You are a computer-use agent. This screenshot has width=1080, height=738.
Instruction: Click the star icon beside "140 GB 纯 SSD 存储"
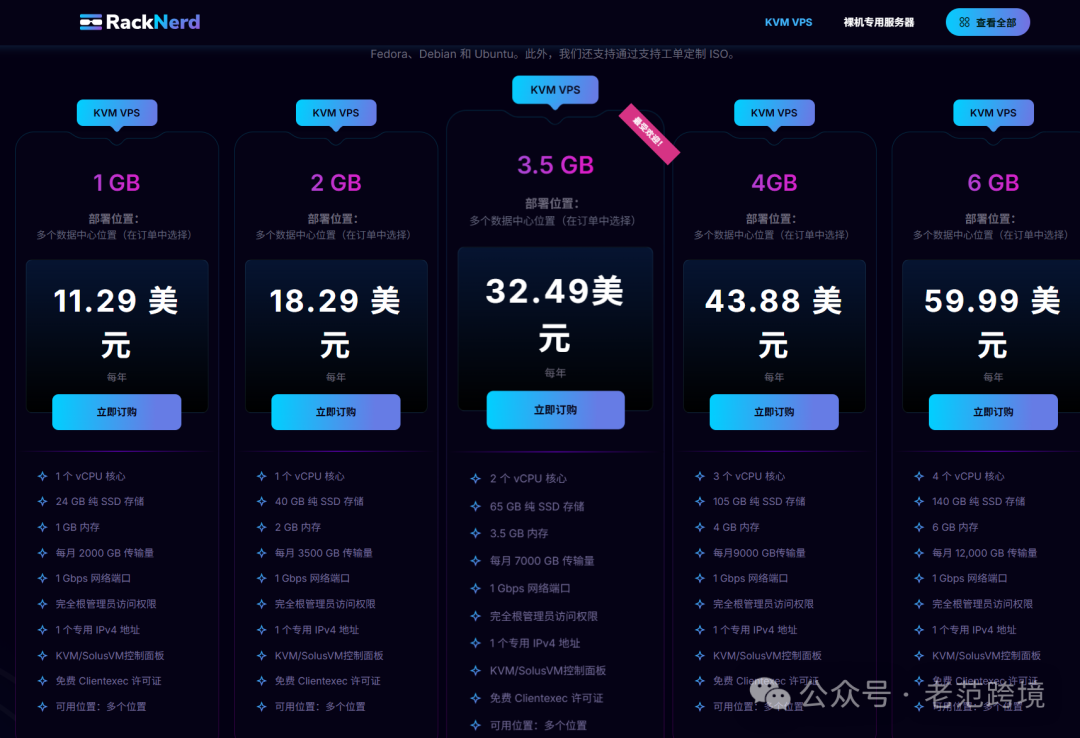coord(919,502)
